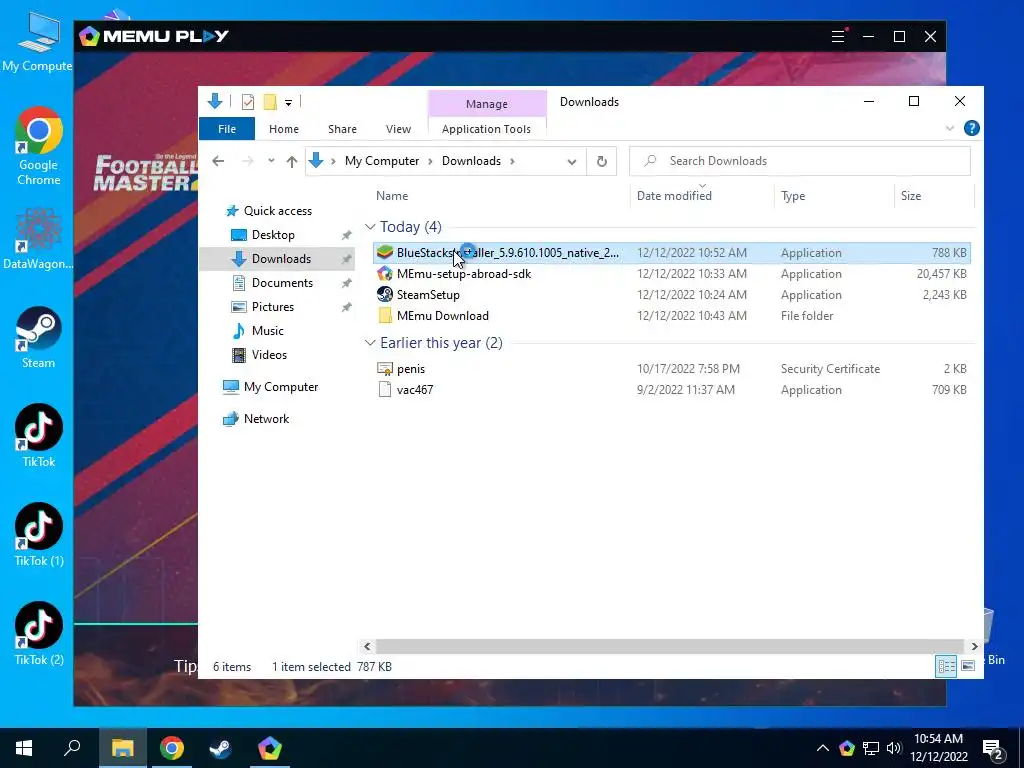Collapse the Earlier this year group
Screen dimensions: 1024x768
tap(370, 343)
